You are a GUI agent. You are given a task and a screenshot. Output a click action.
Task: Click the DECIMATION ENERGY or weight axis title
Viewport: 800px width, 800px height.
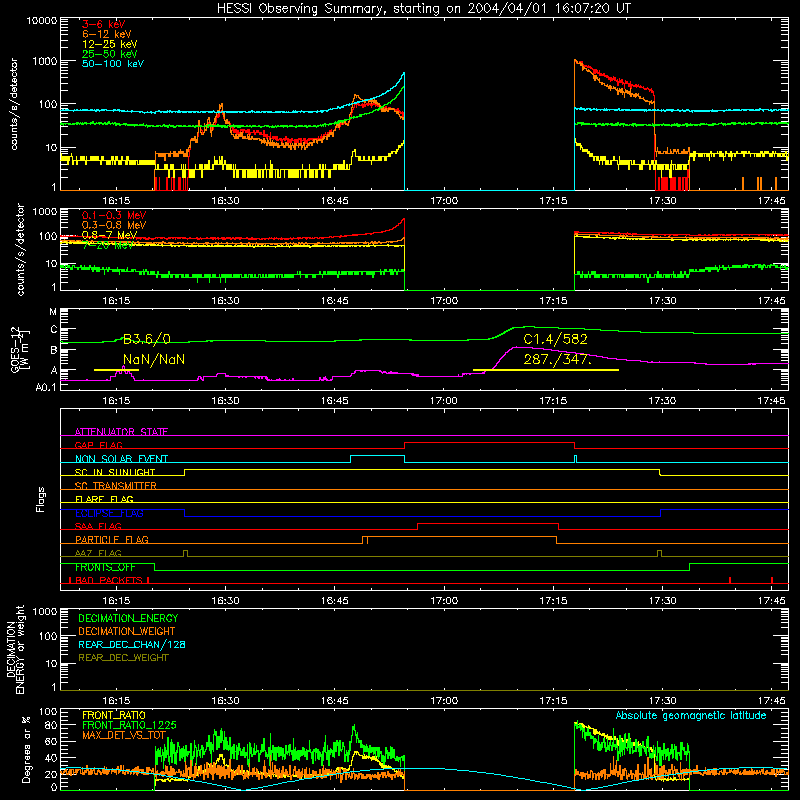(x=15, y=649)
